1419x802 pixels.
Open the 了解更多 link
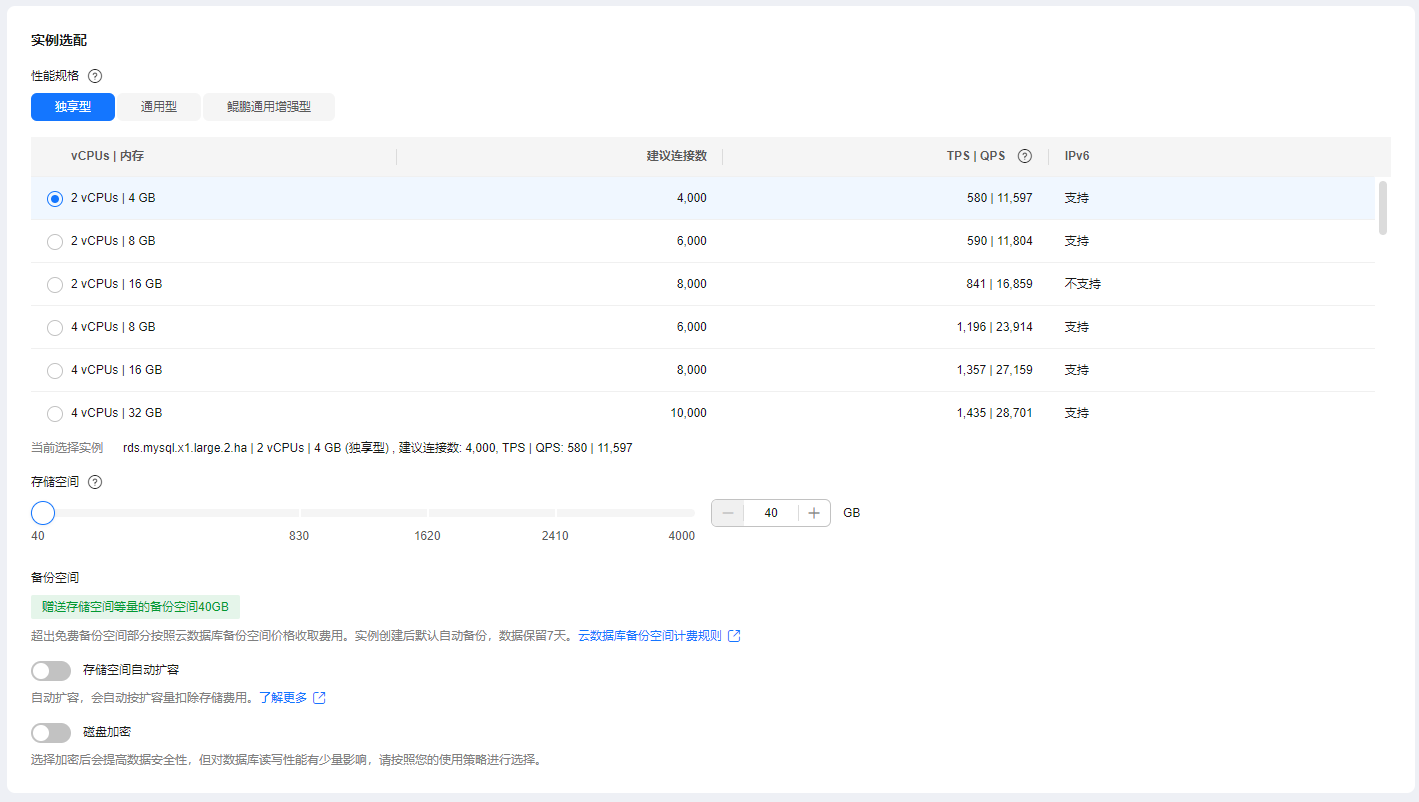point(283,698)
